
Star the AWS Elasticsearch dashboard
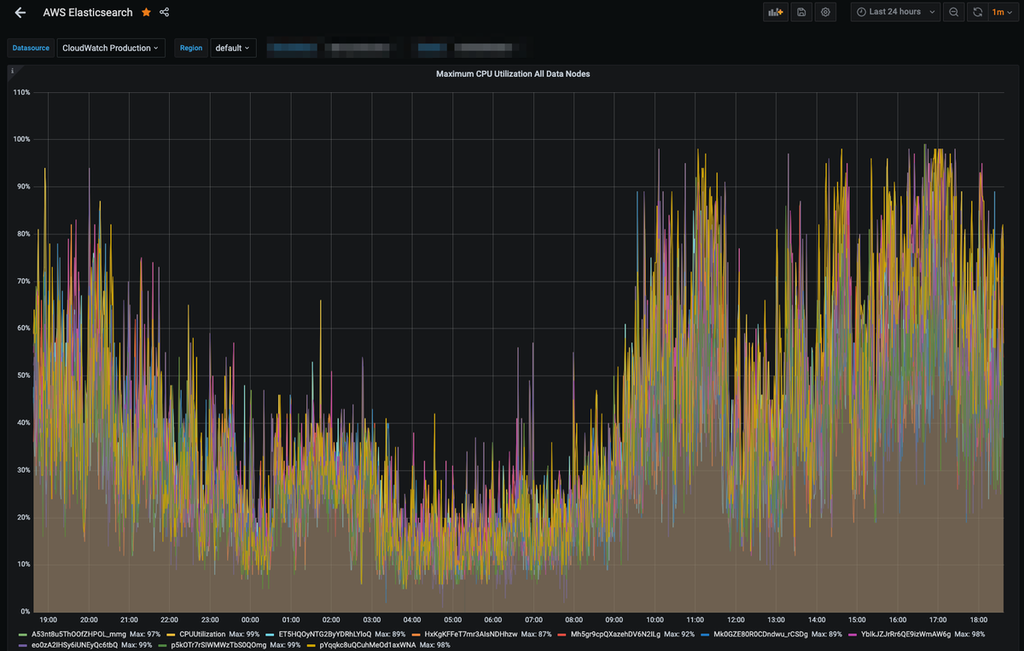pyautogui.click(x=146, y=12)
